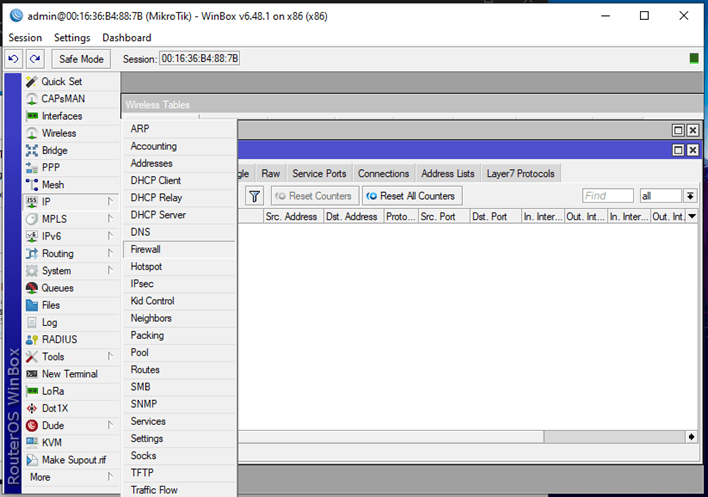Click the Tools icon

point(32,357)
